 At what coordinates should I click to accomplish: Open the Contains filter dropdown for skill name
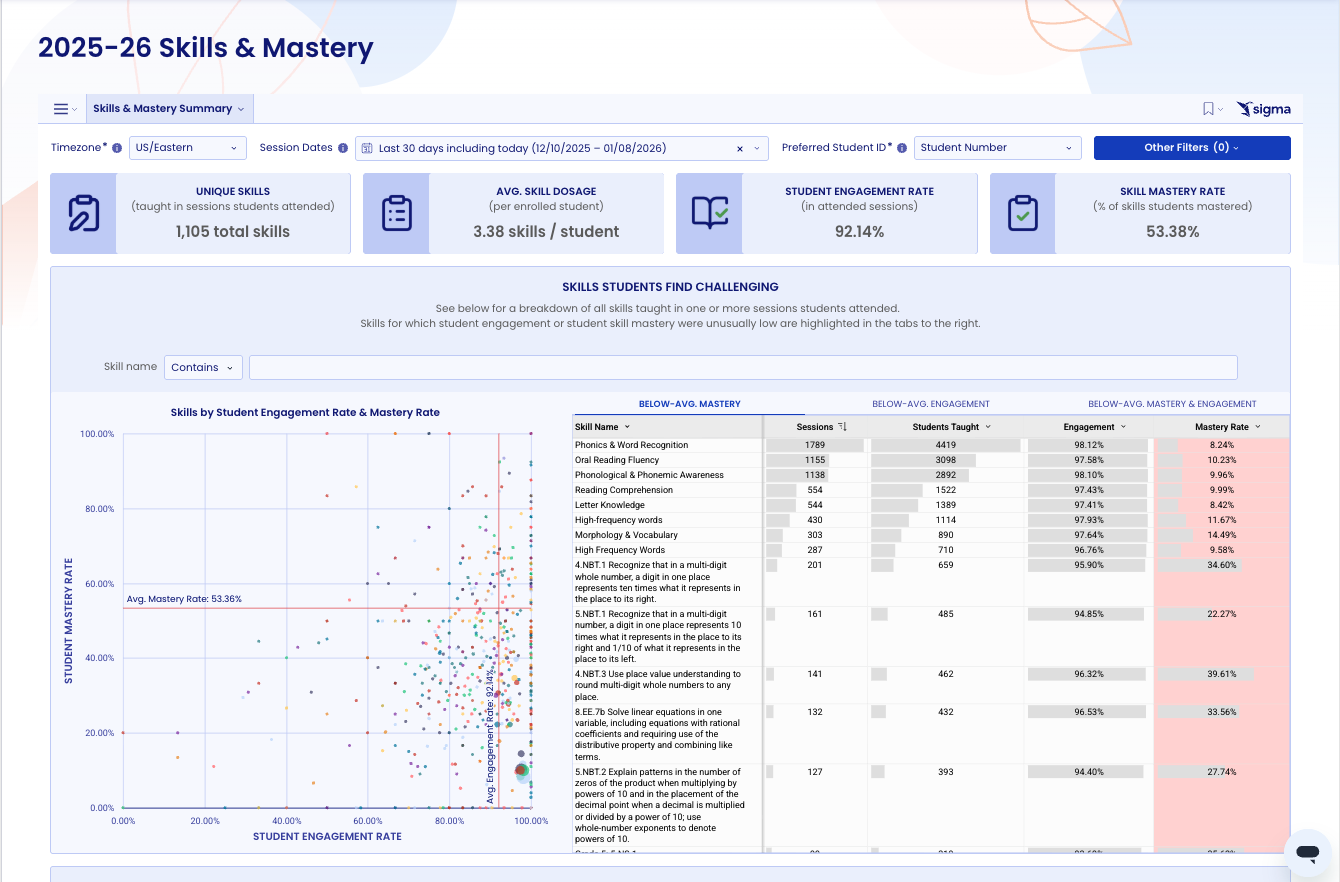click(202, 367)
